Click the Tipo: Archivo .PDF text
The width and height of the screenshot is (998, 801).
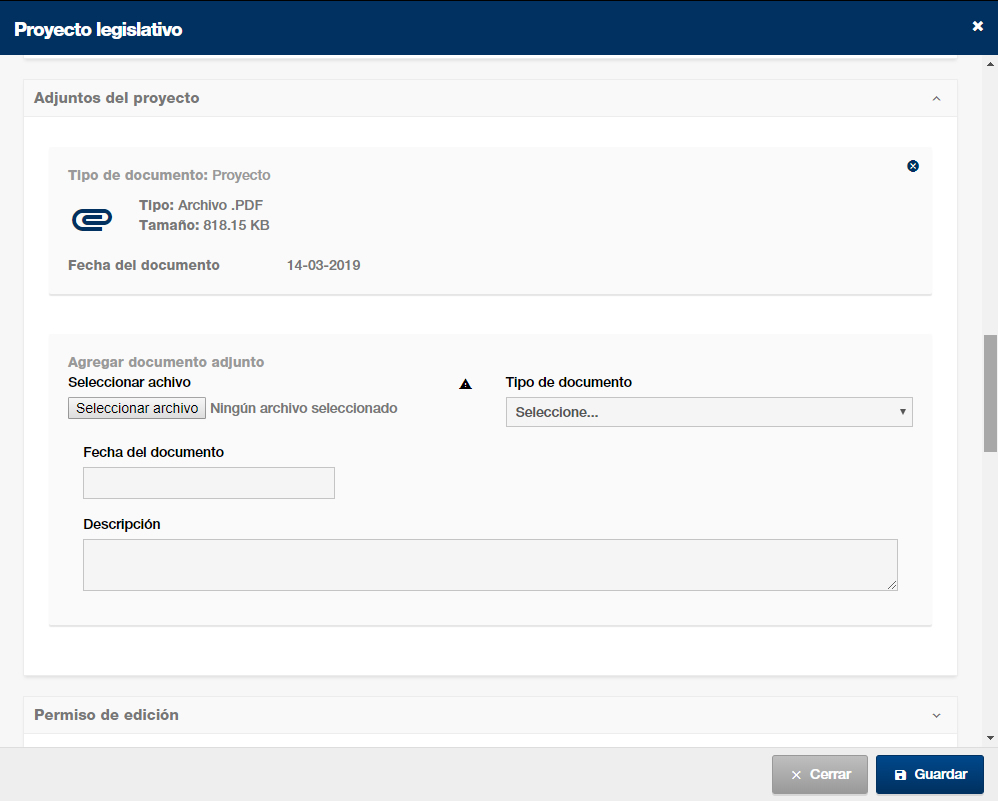pyautogui.click(x=201, y=205)
